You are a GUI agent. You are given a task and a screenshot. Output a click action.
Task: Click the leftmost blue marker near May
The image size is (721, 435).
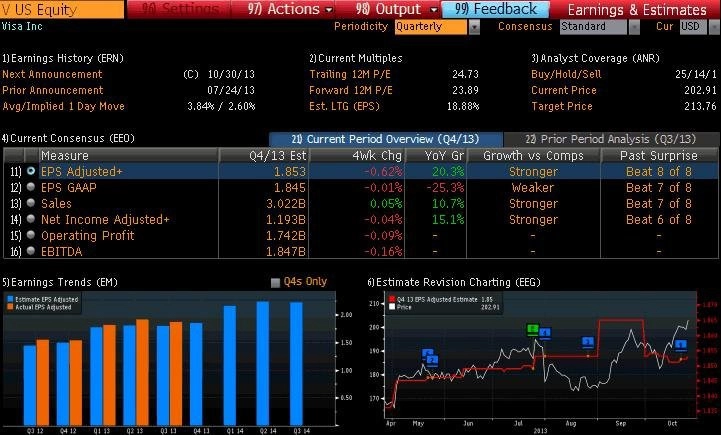(427, 354)
